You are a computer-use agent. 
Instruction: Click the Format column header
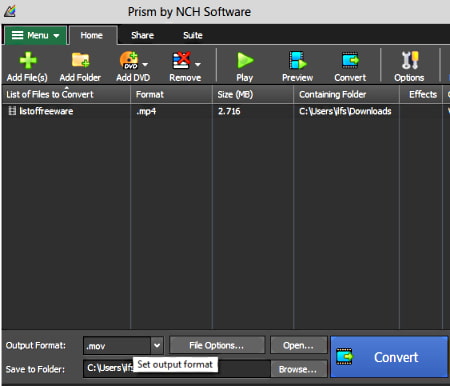click(x=171, y=94)
